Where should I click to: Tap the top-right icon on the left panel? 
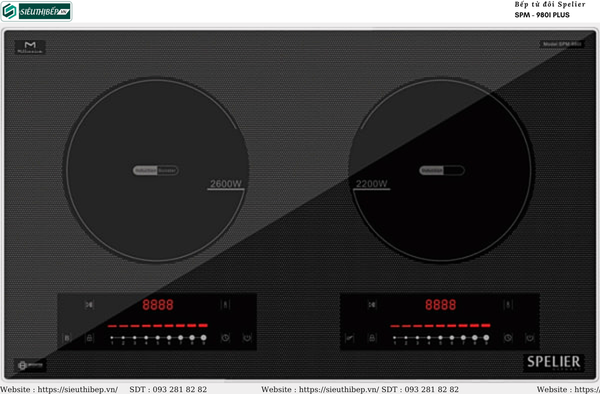pos(225,304)
